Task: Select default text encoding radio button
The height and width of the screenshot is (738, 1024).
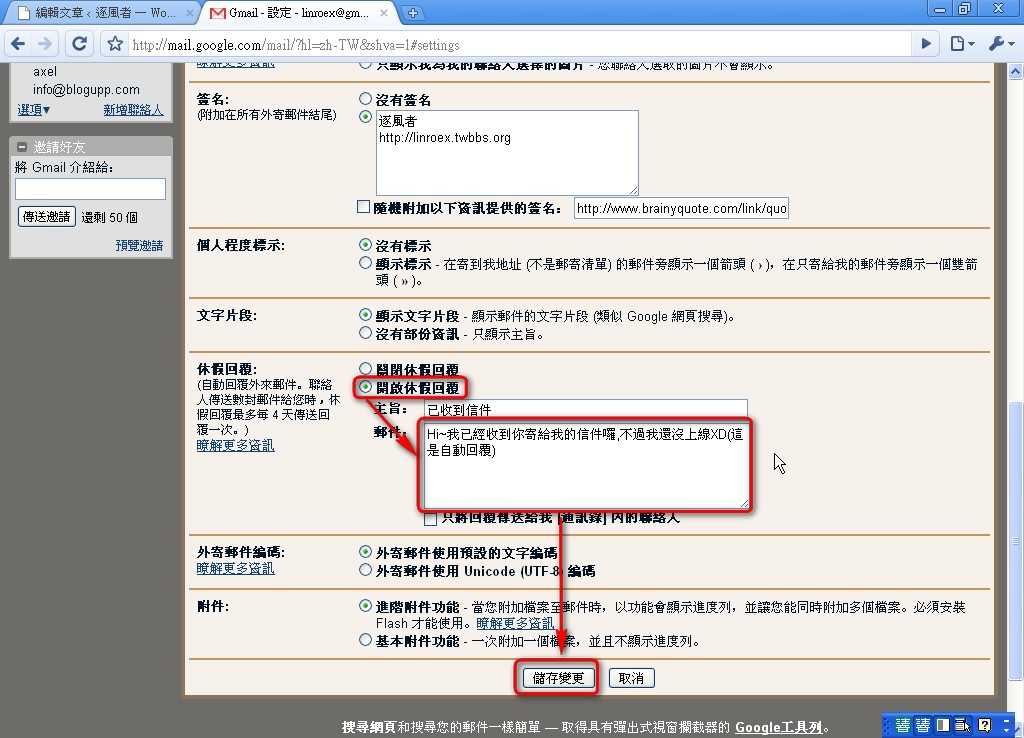Action: click(365, 552)
